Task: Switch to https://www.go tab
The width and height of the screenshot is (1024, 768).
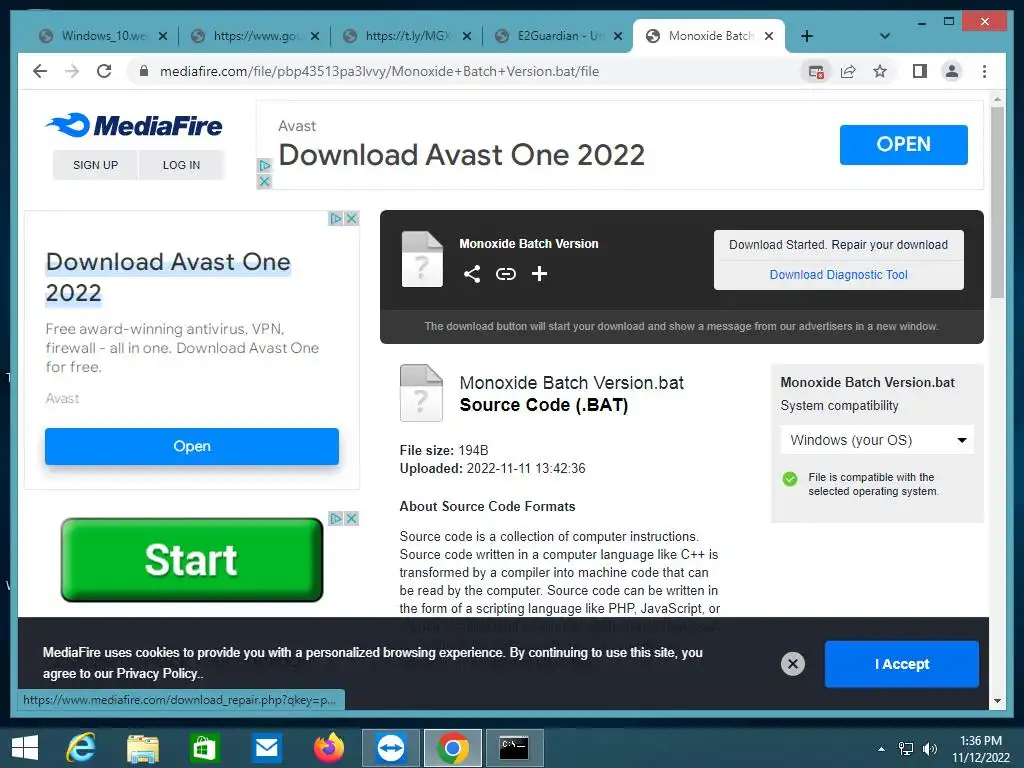Action: coord(255,36)
